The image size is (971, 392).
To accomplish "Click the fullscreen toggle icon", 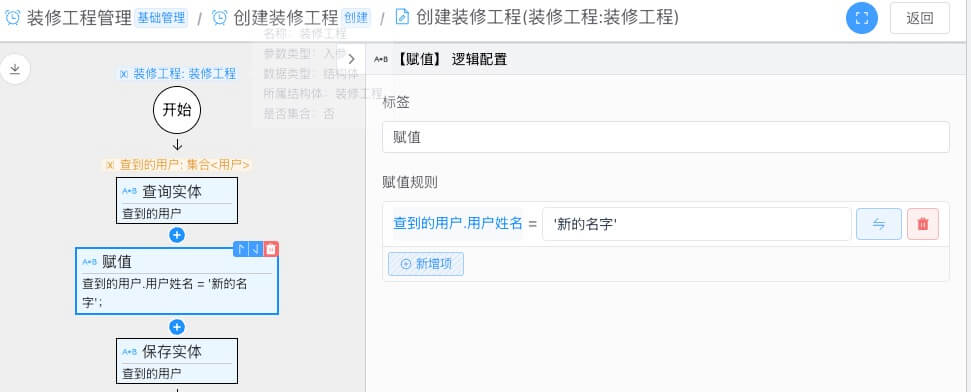I will coord(862,18).
